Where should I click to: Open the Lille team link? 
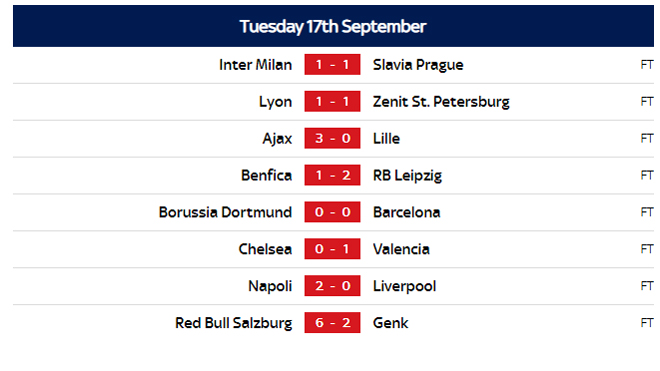pyautogui.click(x=386, y=139)
